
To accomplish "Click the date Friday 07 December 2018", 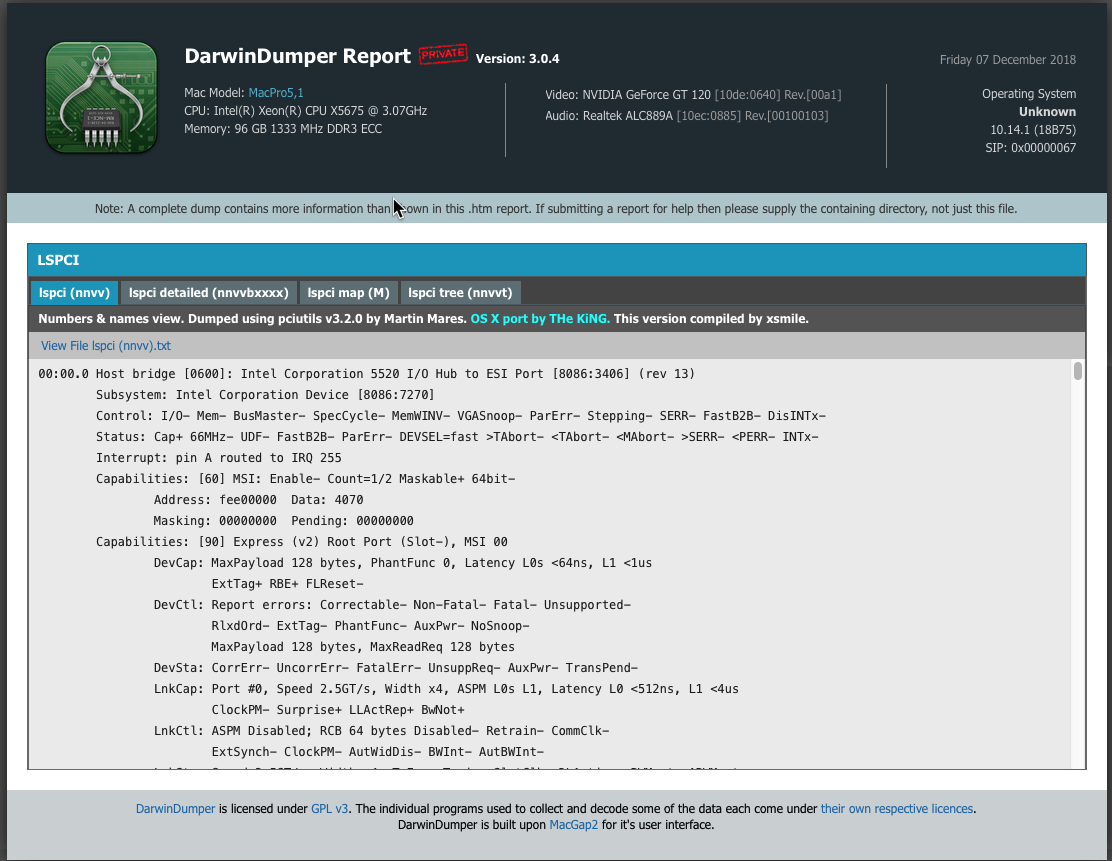I will tap(1008, 60).
